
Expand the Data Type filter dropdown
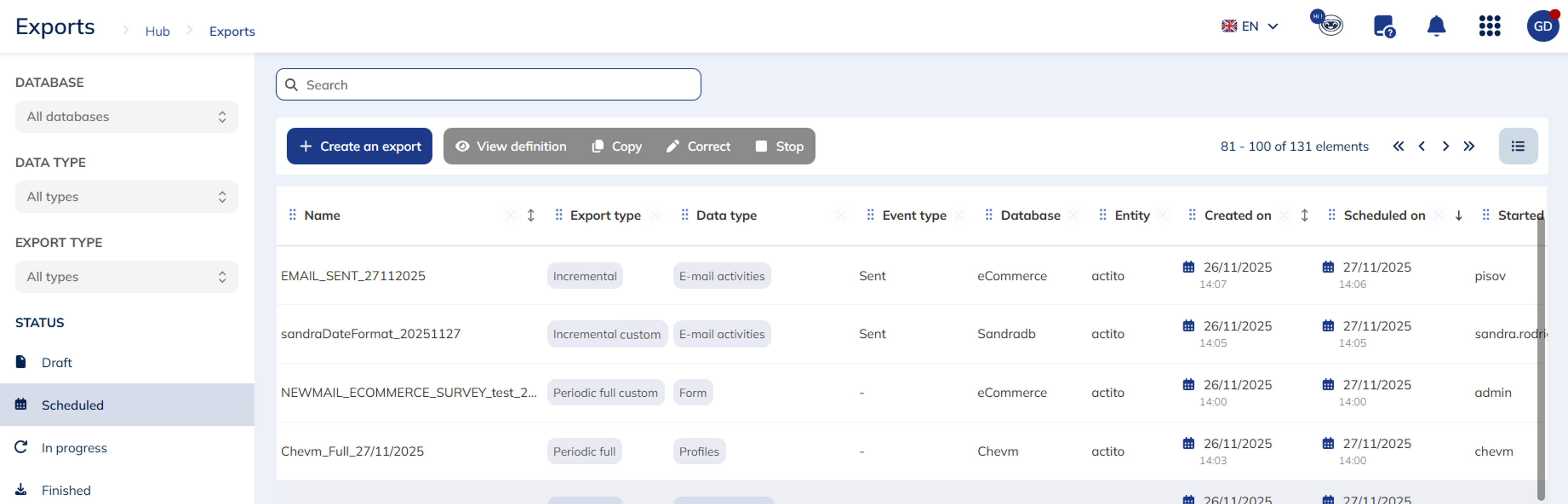click(x=127, y=197)
